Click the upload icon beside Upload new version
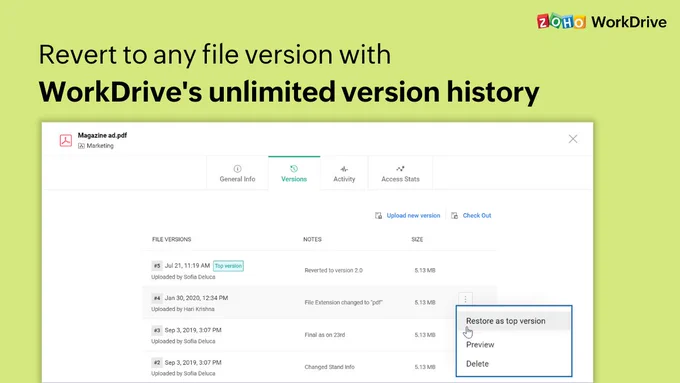The image size is (680, 383). click(379, 216)
